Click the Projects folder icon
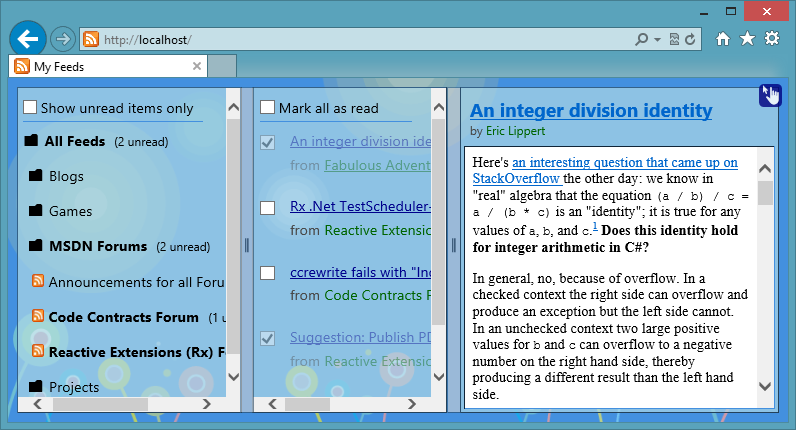This screenshot has height=430, width=796. click(36, 386)
